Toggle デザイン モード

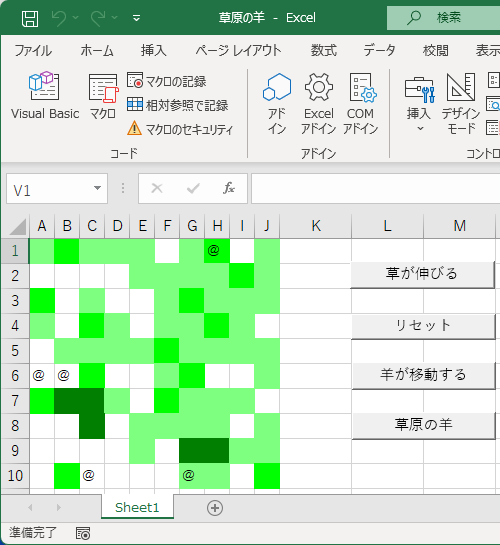pos(461,104)
